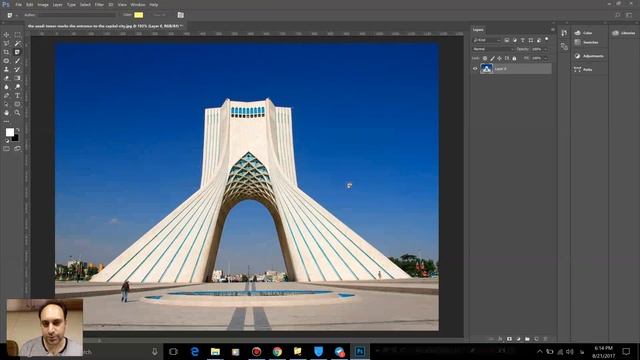Viewport: 640px width, 360px height.
Task: Open the Filter menu
Action: pos(99,4)
